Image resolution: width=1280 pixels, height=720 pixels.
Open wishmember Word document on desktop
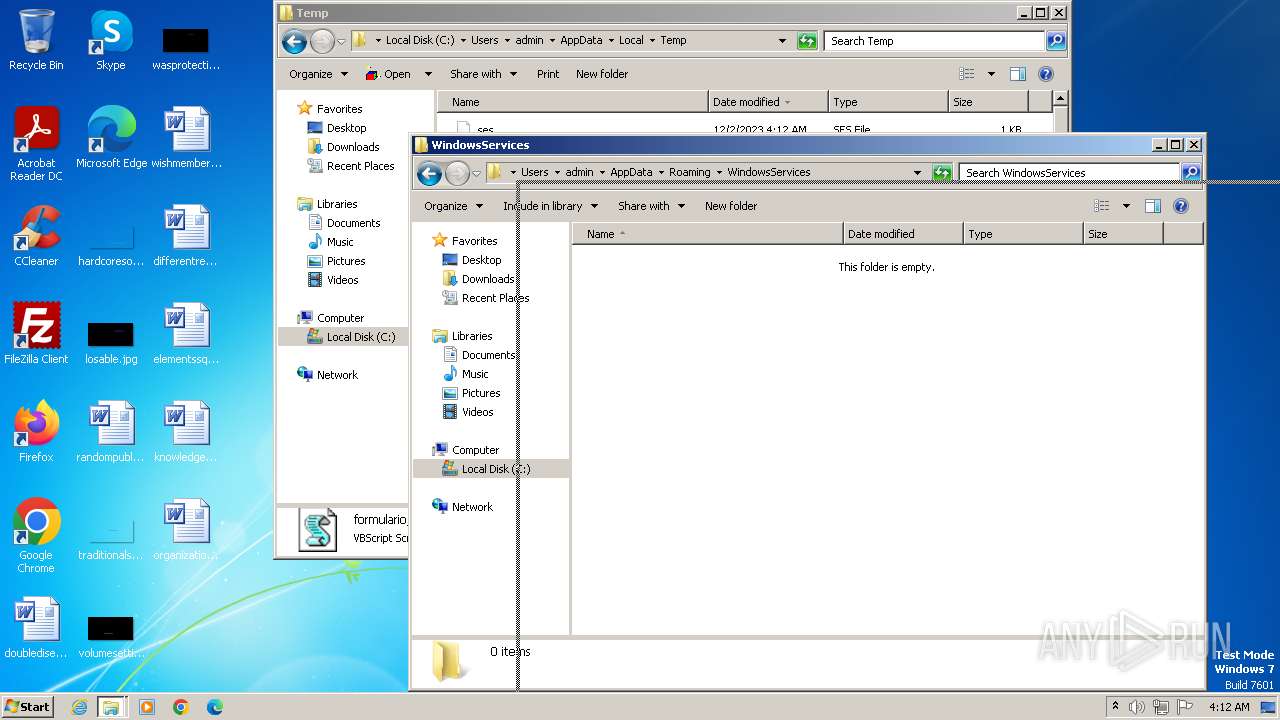(186, 138)
